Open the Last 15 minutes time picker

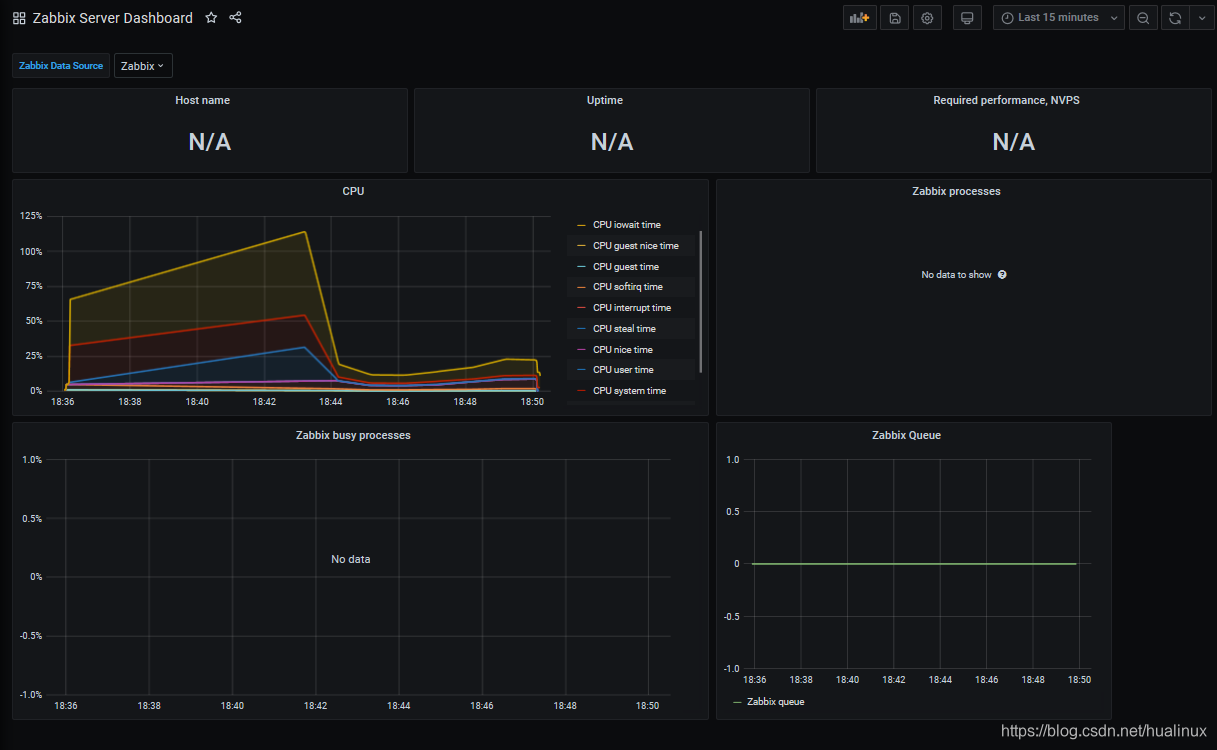(1059, 18)
